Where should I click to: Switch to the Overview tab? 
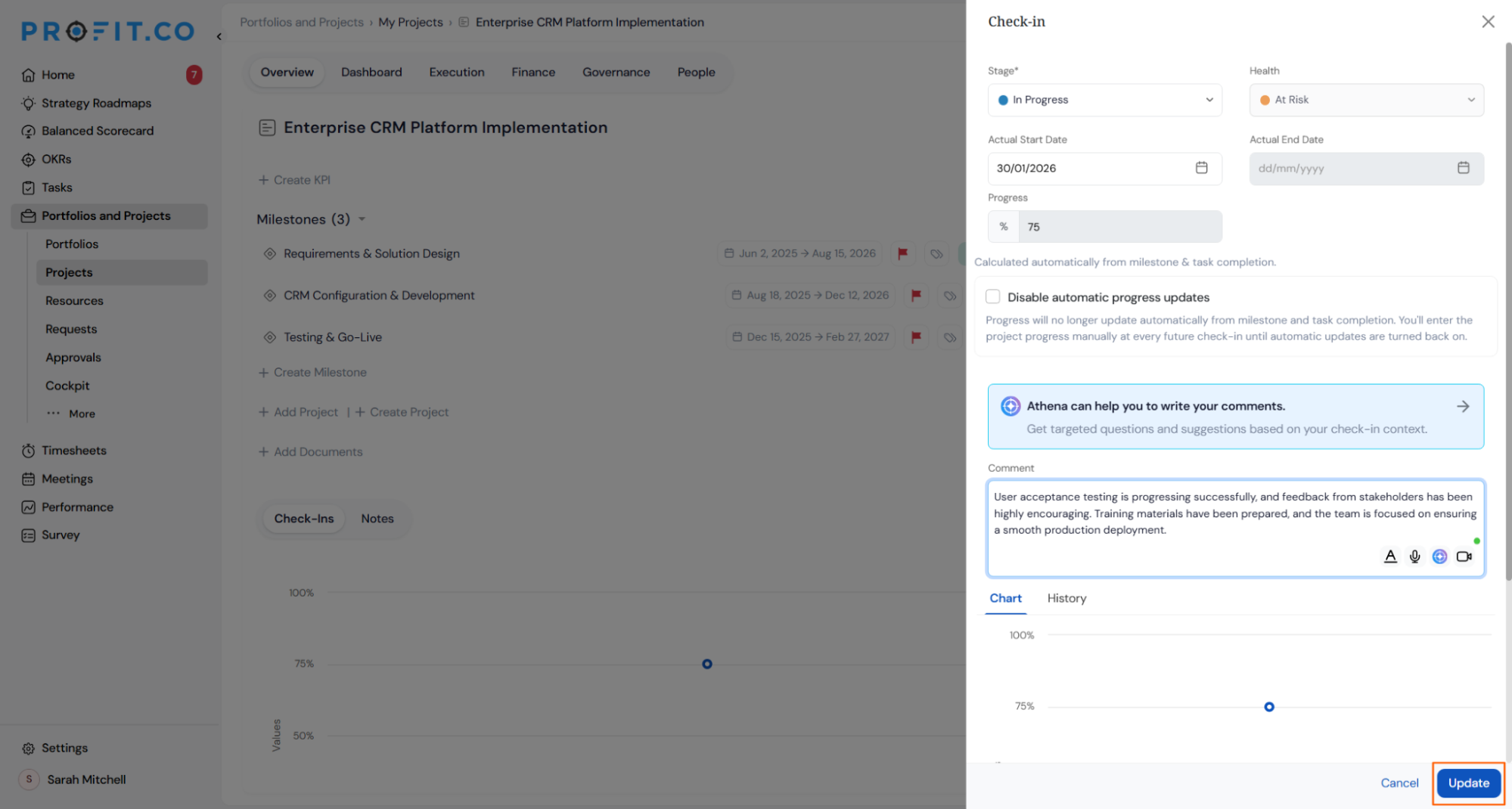coord(287,73)
